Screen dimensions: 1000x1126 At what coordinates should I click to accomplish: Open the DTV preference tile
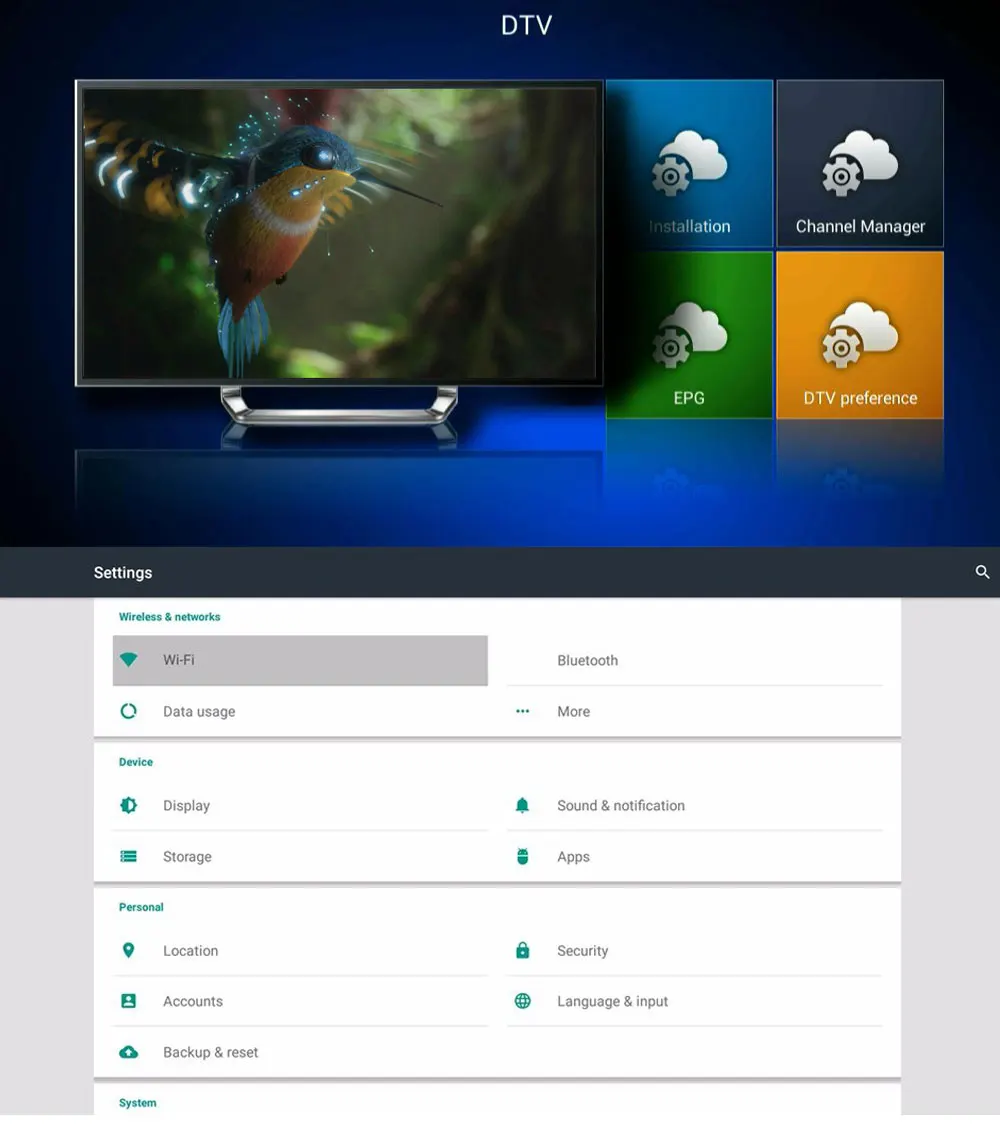pyautogui.click(x=860, y=335)
